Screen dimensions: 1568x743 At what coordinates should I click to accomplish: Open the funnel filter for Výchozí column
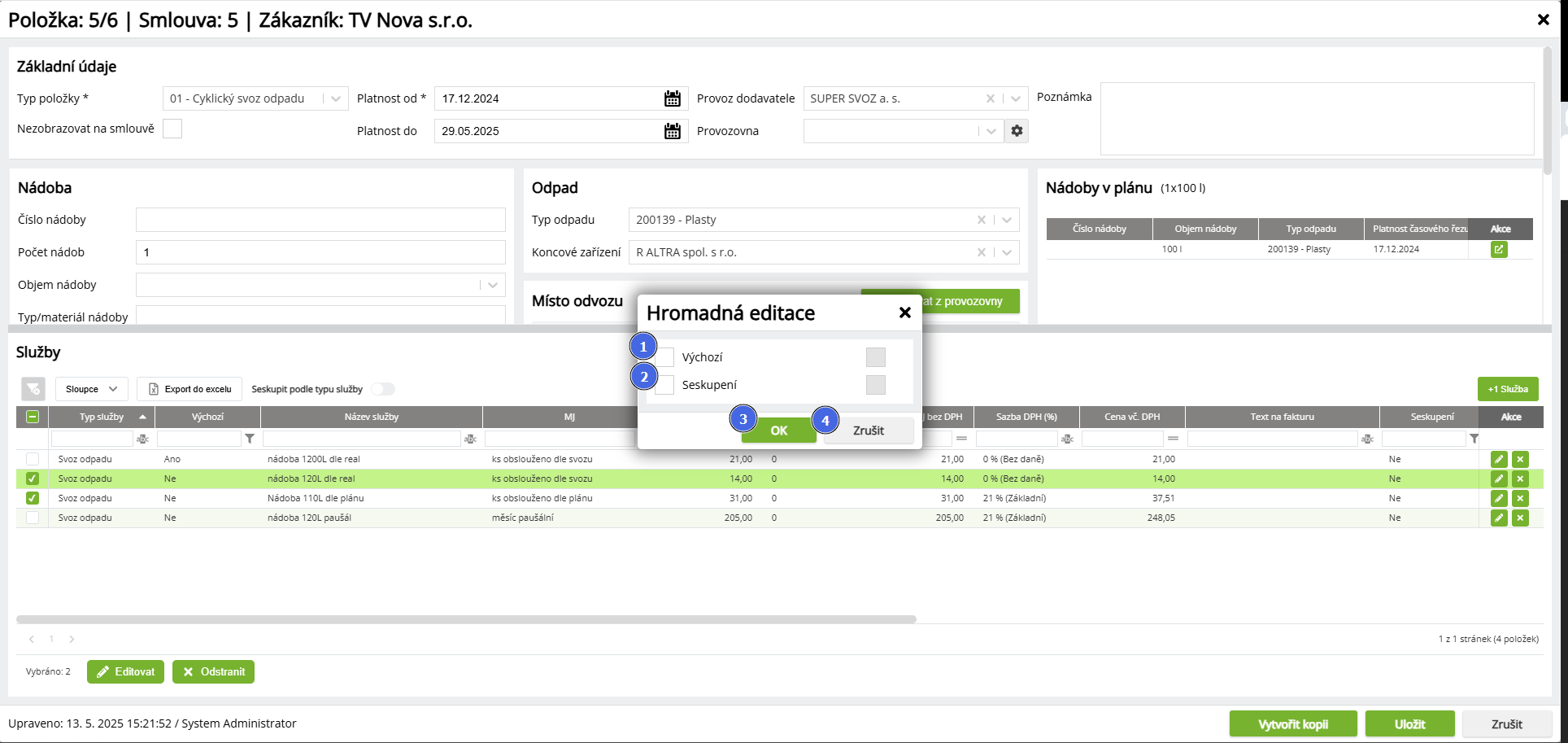tap(250, 439)
